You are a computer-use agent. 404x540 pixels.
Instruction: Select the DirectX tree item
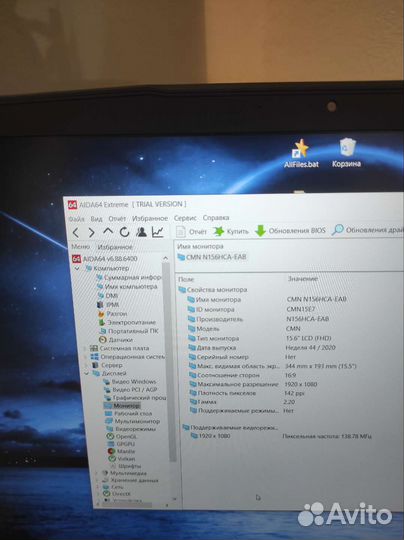tap(117, 494)
